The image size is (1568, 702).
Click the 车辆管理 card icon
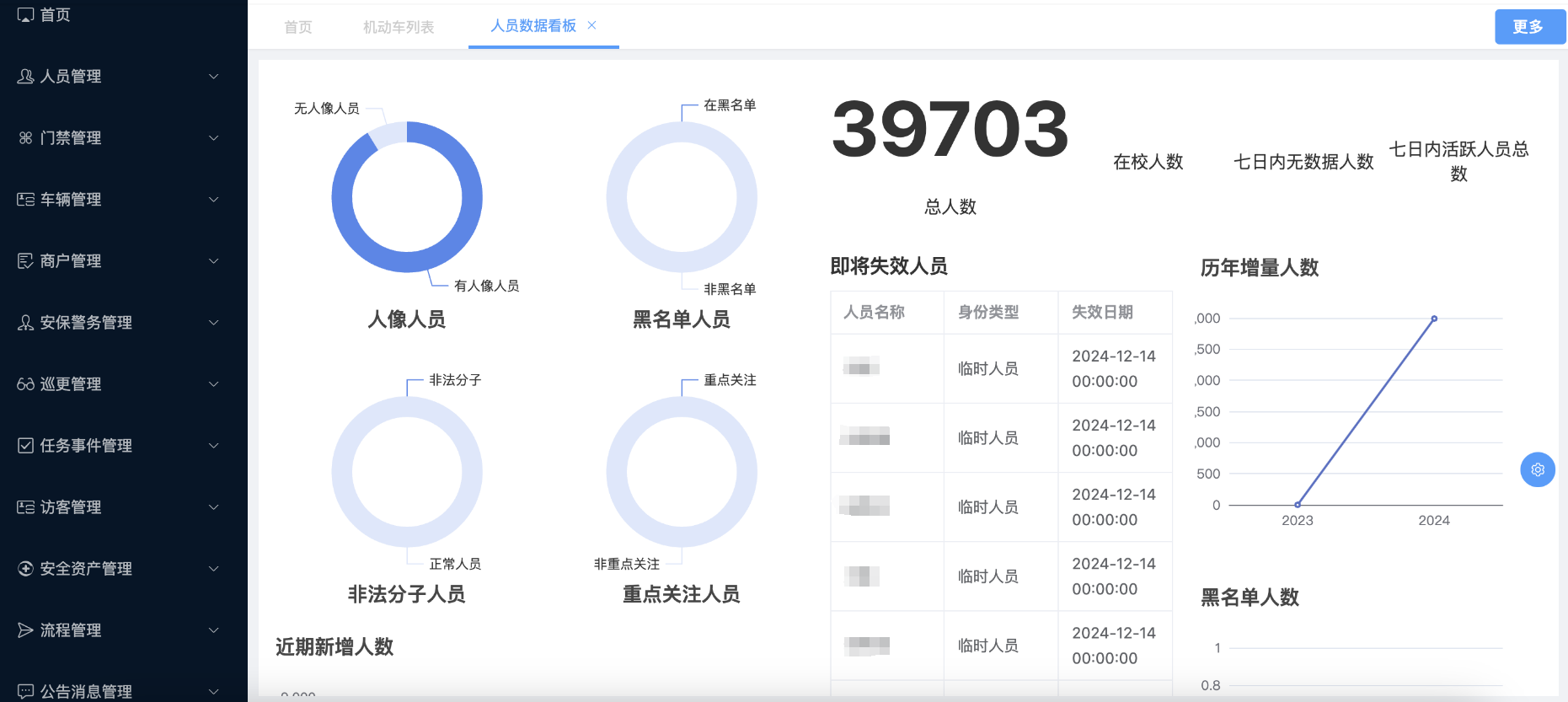pos(25,200)
